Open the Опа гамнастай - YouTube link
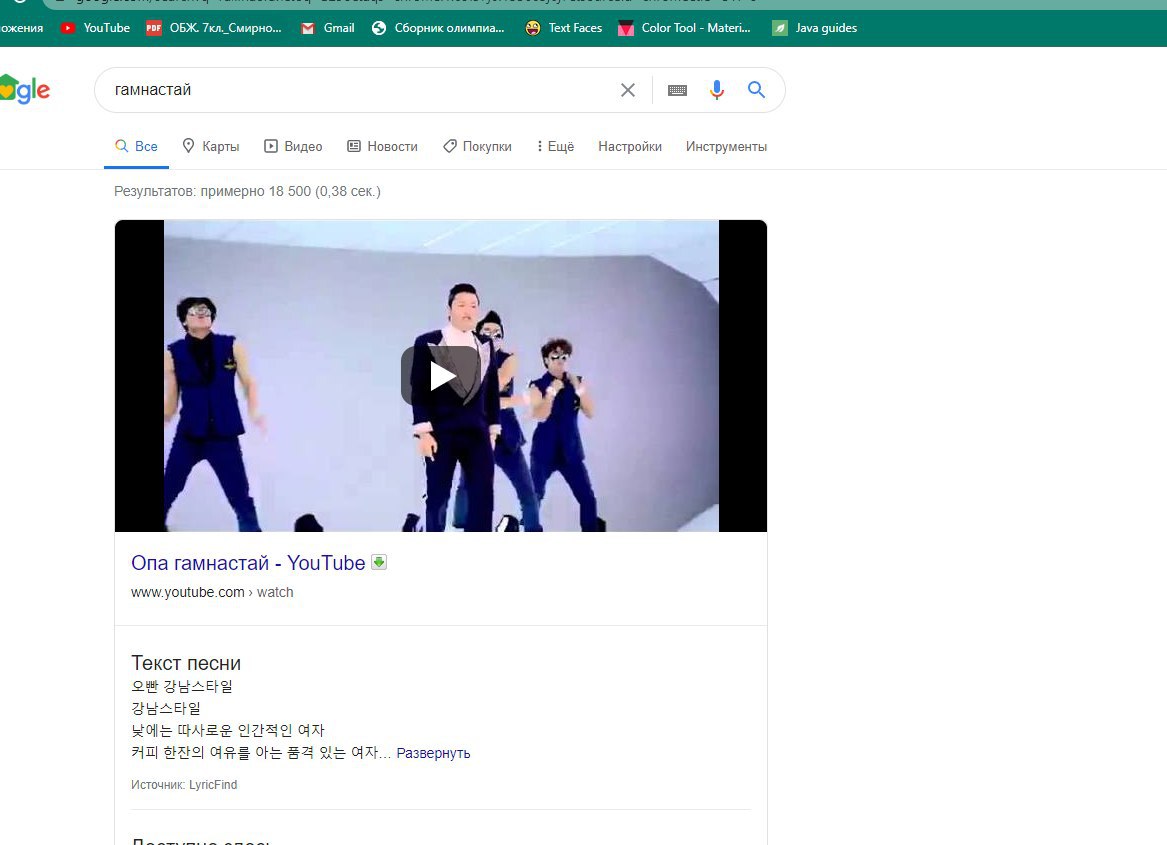Viewport: 1167px width, 845px height. coord(248,563)
